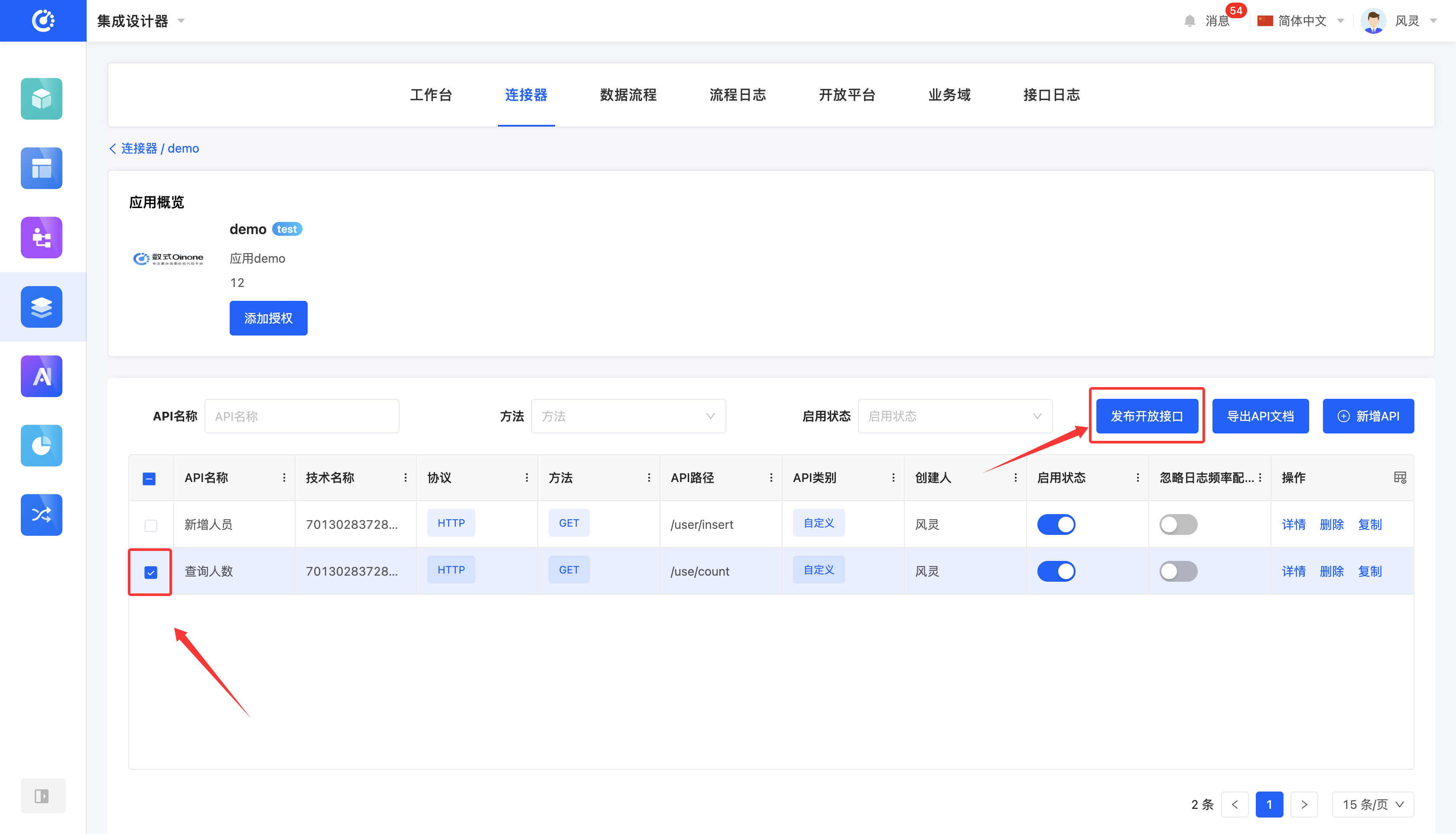The image size is (1456, 834).
Task: Open the 方法 dropdown filter
Action: point(628,416)
